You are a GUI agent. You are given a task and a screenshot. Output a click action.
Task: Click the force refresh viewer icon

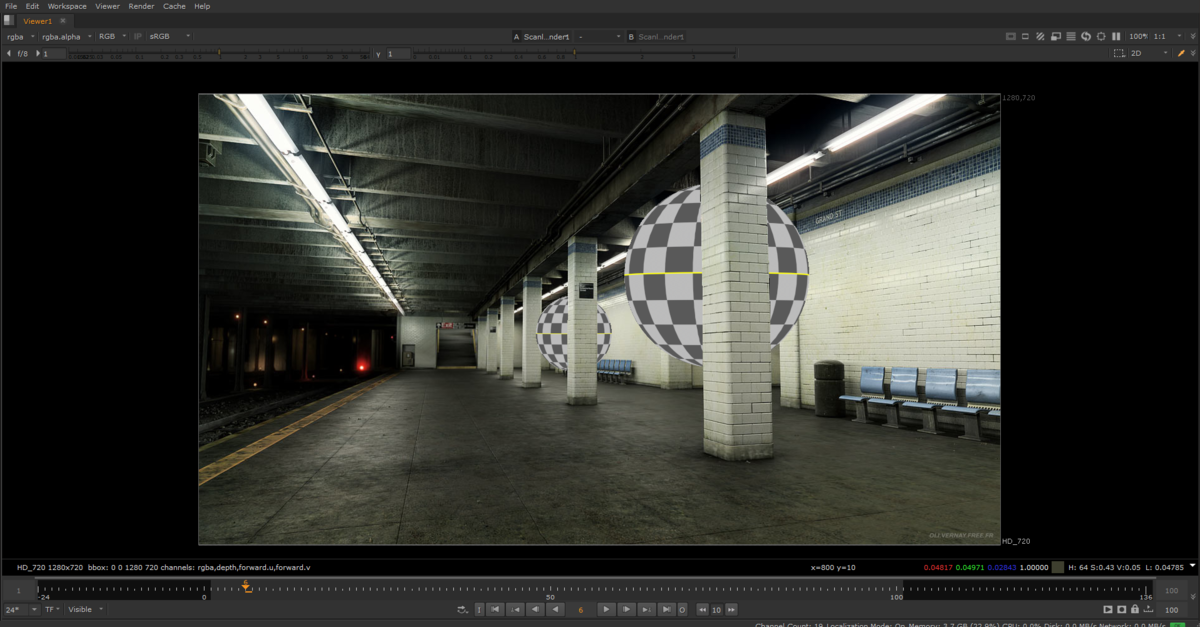click(x=1086, y=36)
